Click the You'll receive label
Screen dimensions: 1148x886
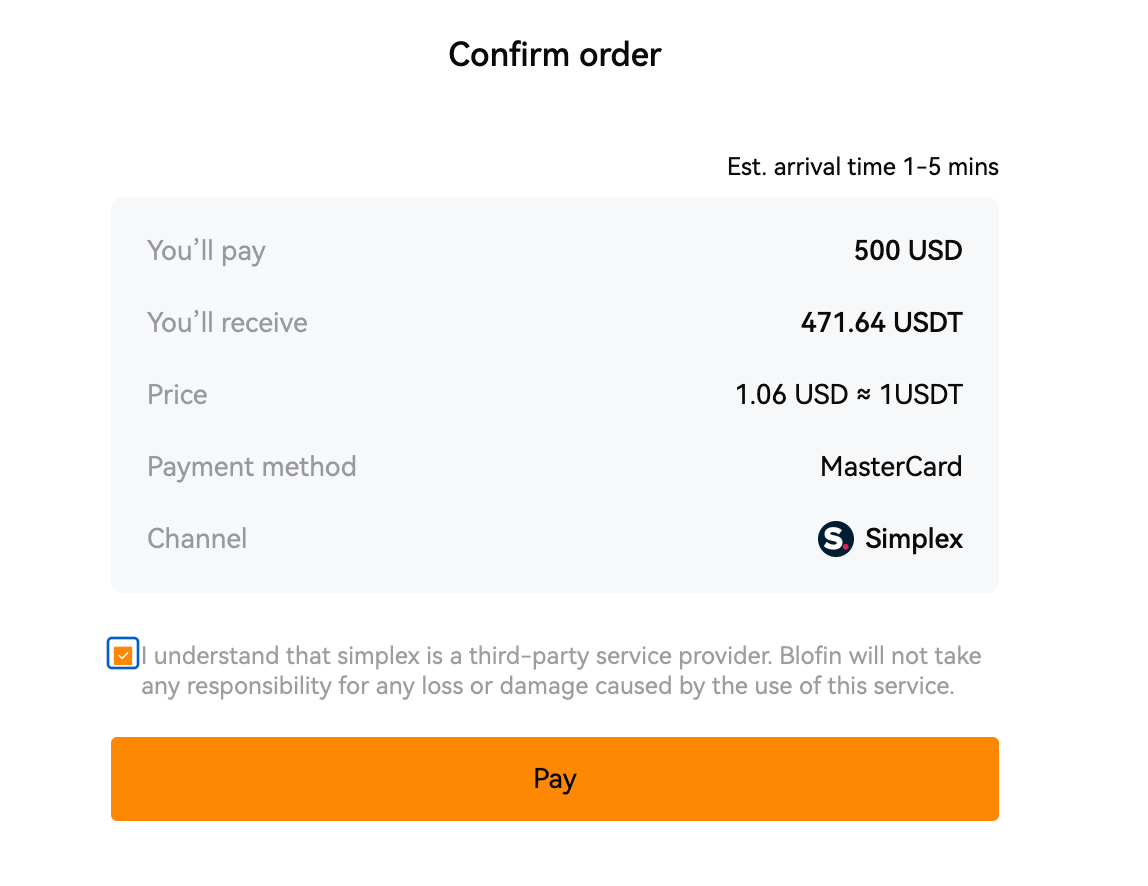[x=227, y=322]
